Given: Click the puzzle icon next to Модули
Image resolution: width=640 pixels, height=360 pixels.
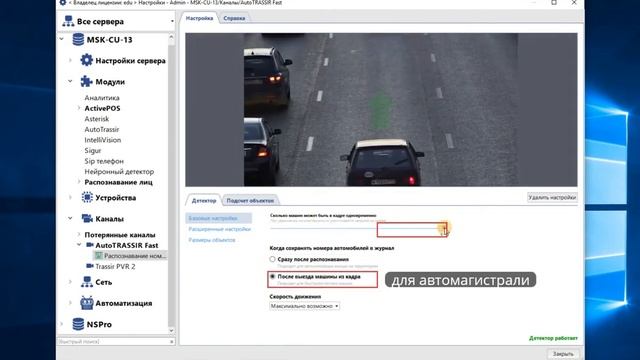Looking at the screenshot, I should (x=86, y=82).
